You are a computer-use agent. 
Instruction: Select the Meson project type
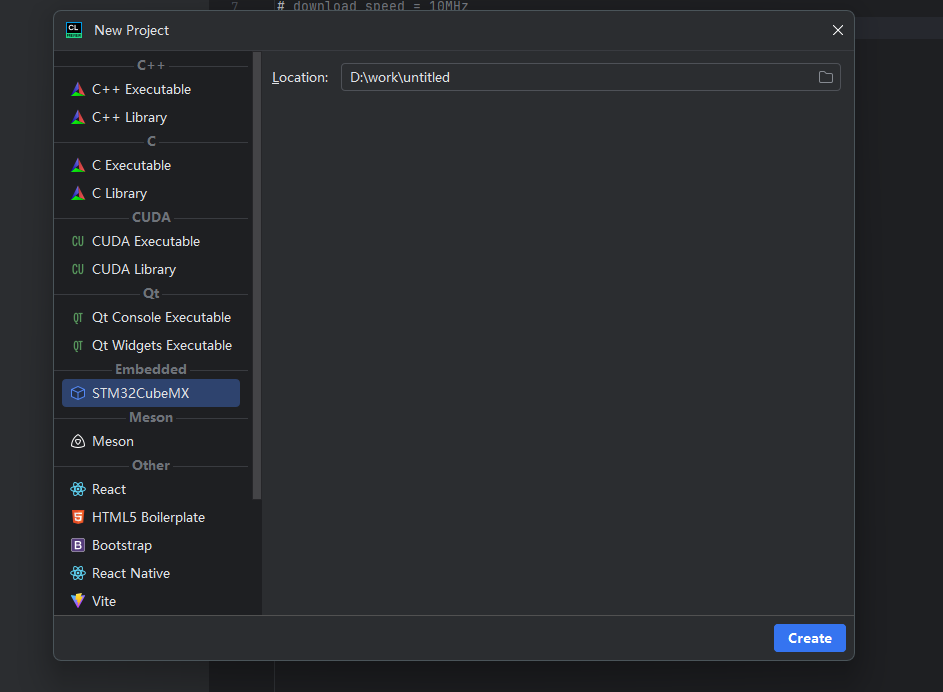click(x=151, y=441)
